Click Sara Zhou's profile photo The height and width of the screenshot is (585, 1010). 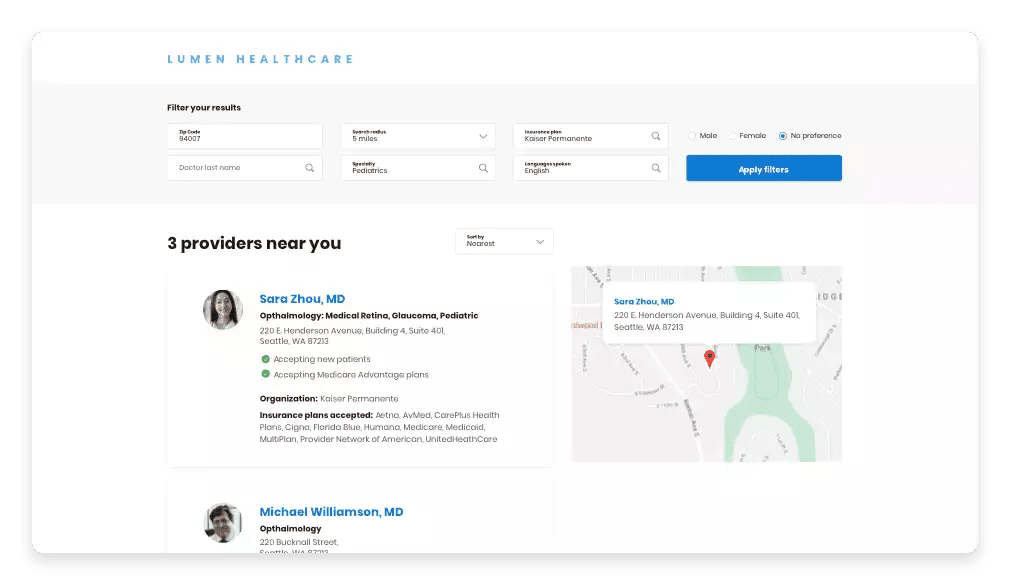coord(223,310)
